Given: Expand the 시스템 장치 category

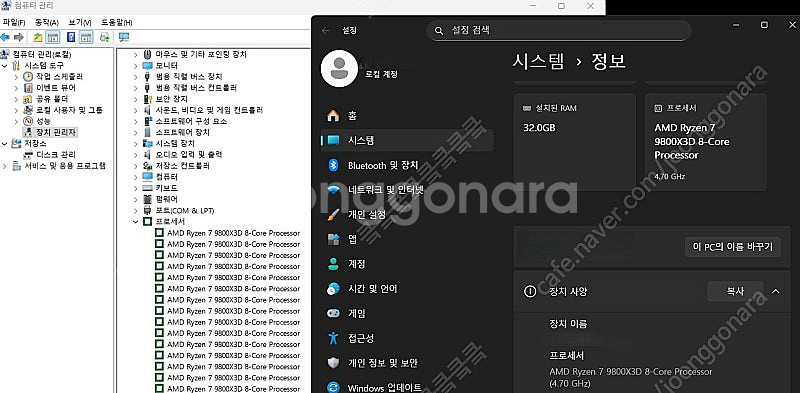Looking at the screenshot, I should coord(136,143).
